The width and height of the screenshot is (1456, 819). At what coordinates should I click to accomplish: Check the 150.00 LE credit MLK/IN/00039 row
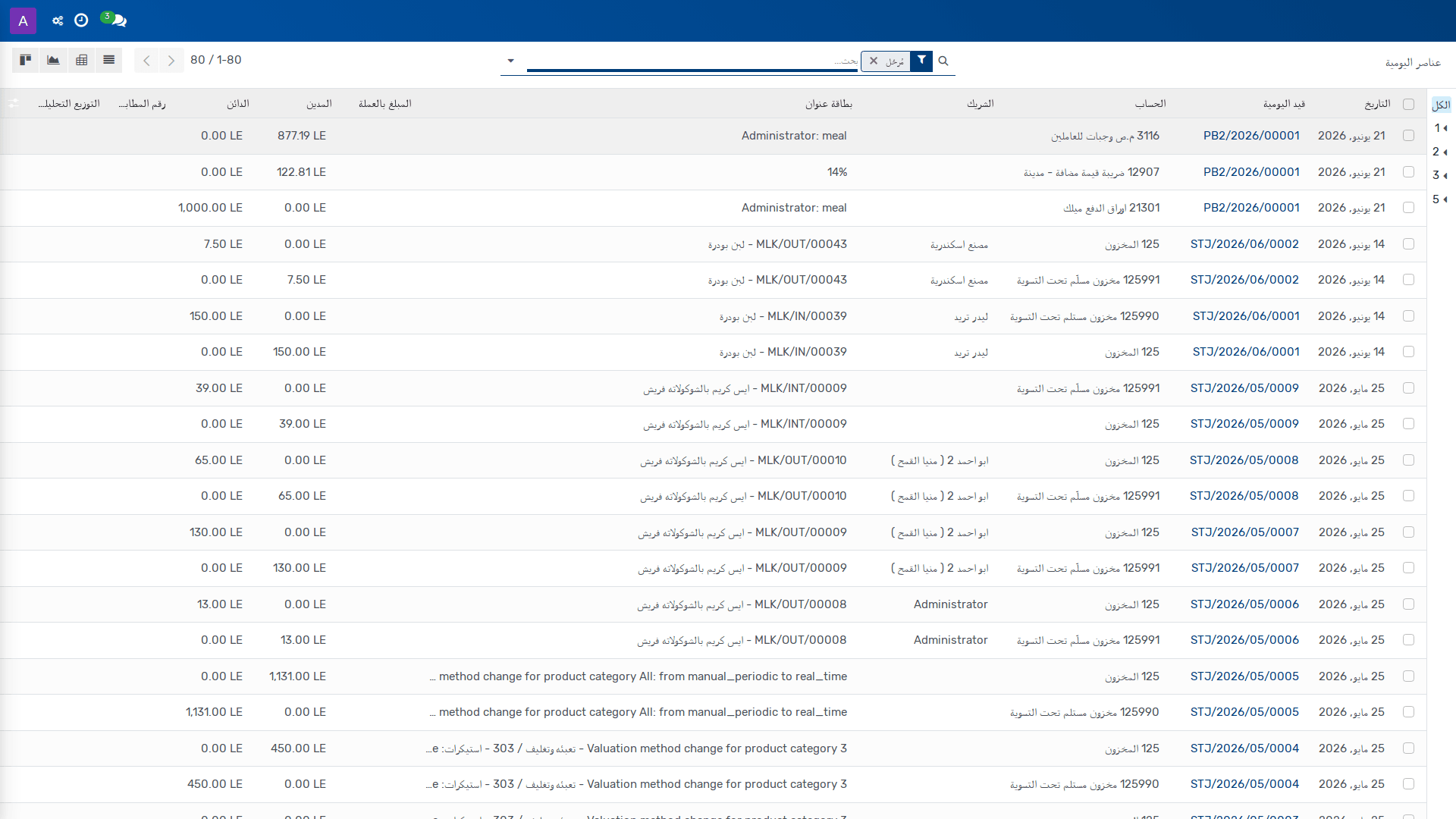(x=1408, y=316)
